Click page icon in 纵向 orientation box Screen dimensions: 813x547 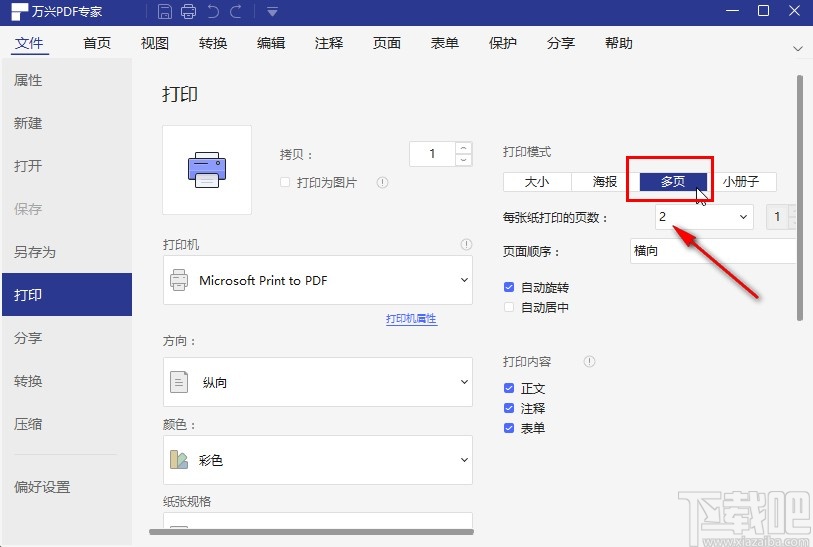coord(179,382)
